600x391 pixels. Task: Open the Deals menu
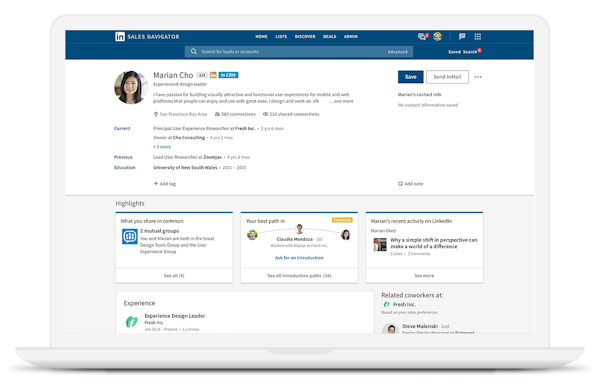click(x=329, y=37)
